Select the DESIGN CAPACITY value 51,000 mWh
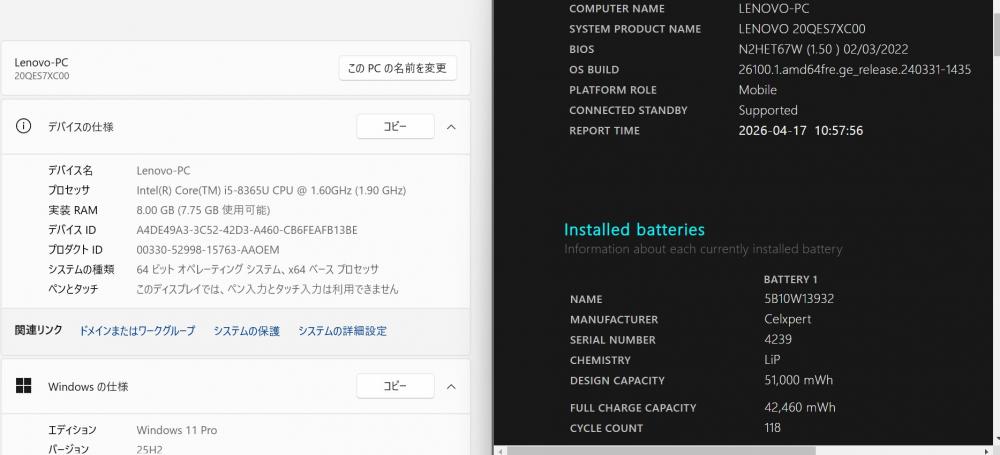Viewport: 1000px width, 455px height. tap(798, 380)
